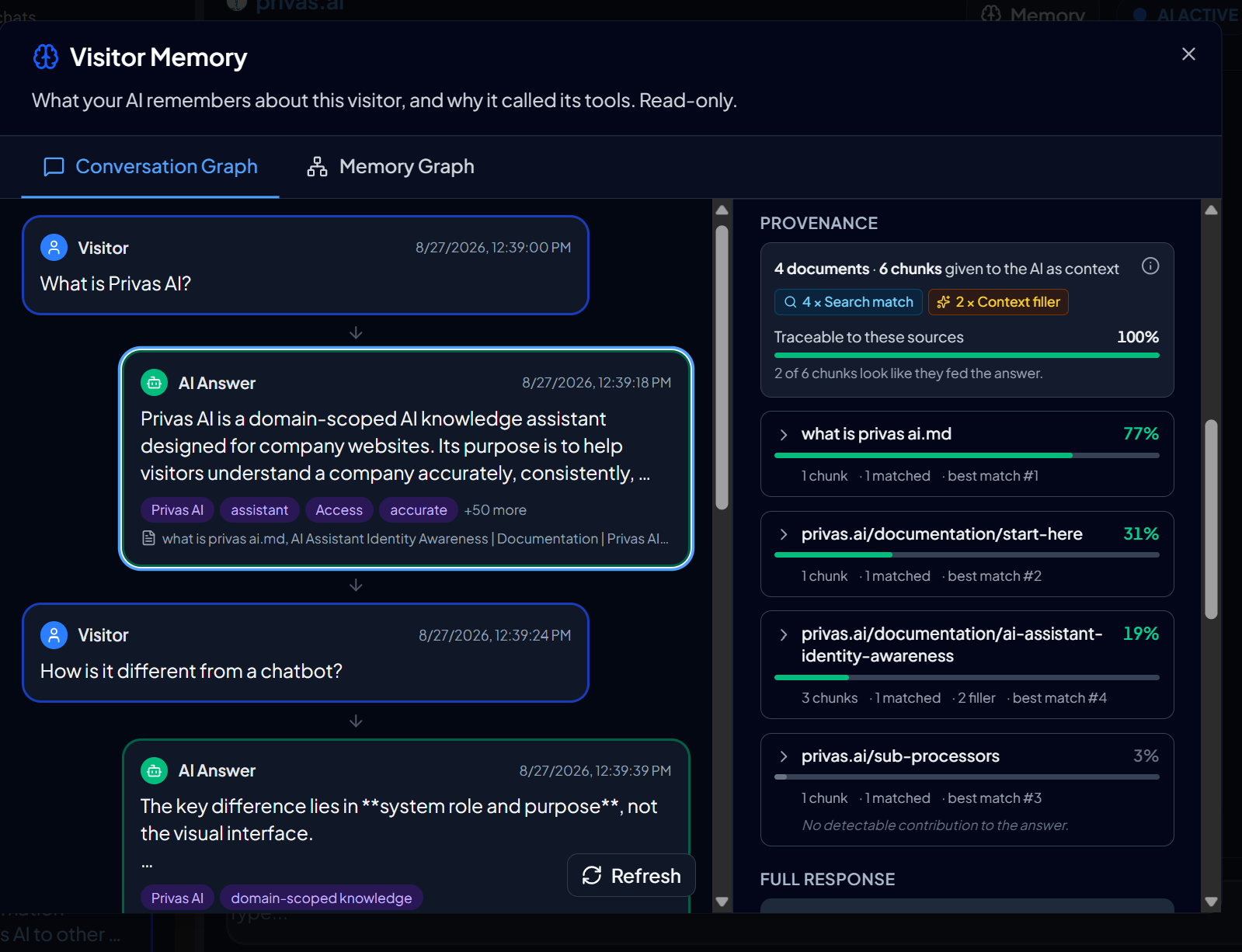Click the 'accurate' tag chip

pos(419,510)
